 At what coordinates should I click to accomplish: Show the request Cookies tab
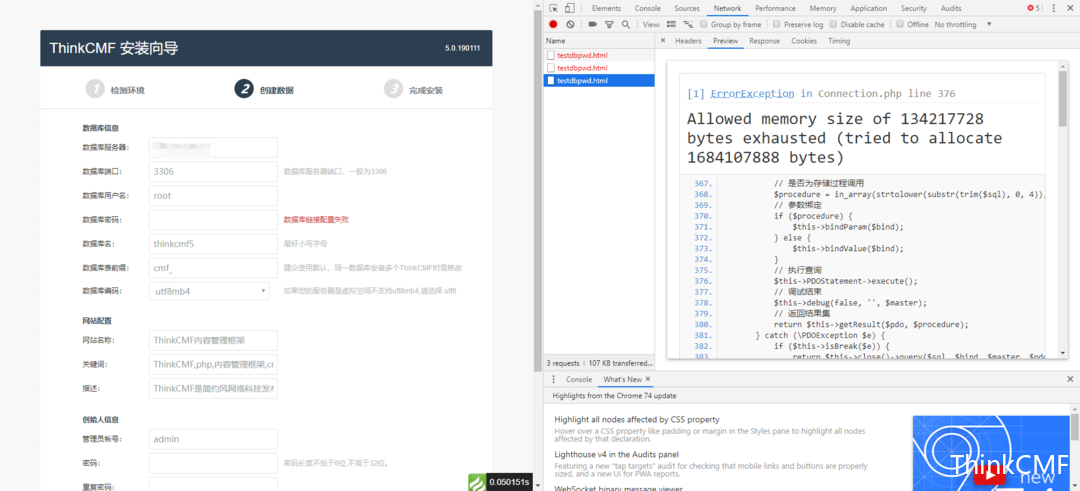(x=804, y=41)
